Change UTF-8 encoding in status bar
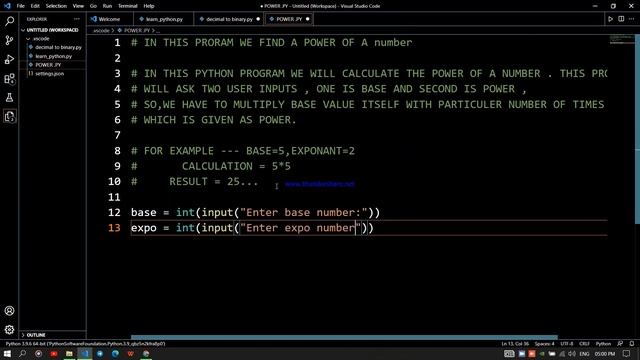The height and width of the screenshot is (360, 640). coord(567,344)
